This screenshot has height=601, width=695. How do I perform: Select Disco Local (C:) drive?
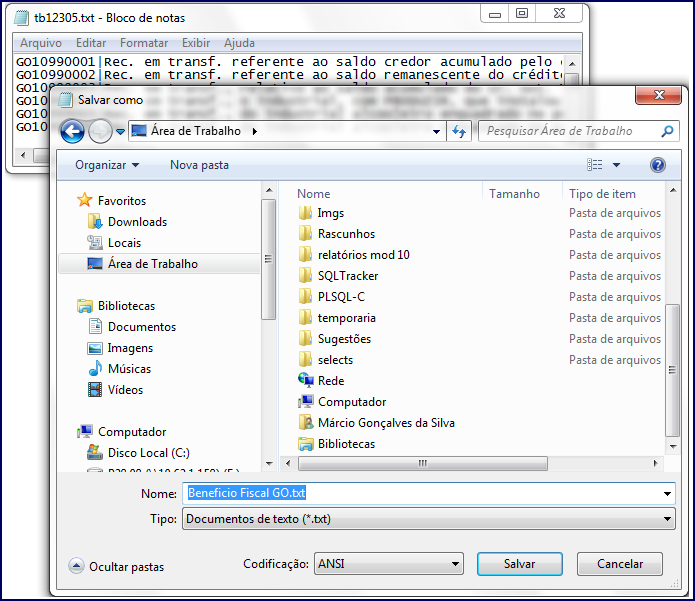[x=148, y=453]
